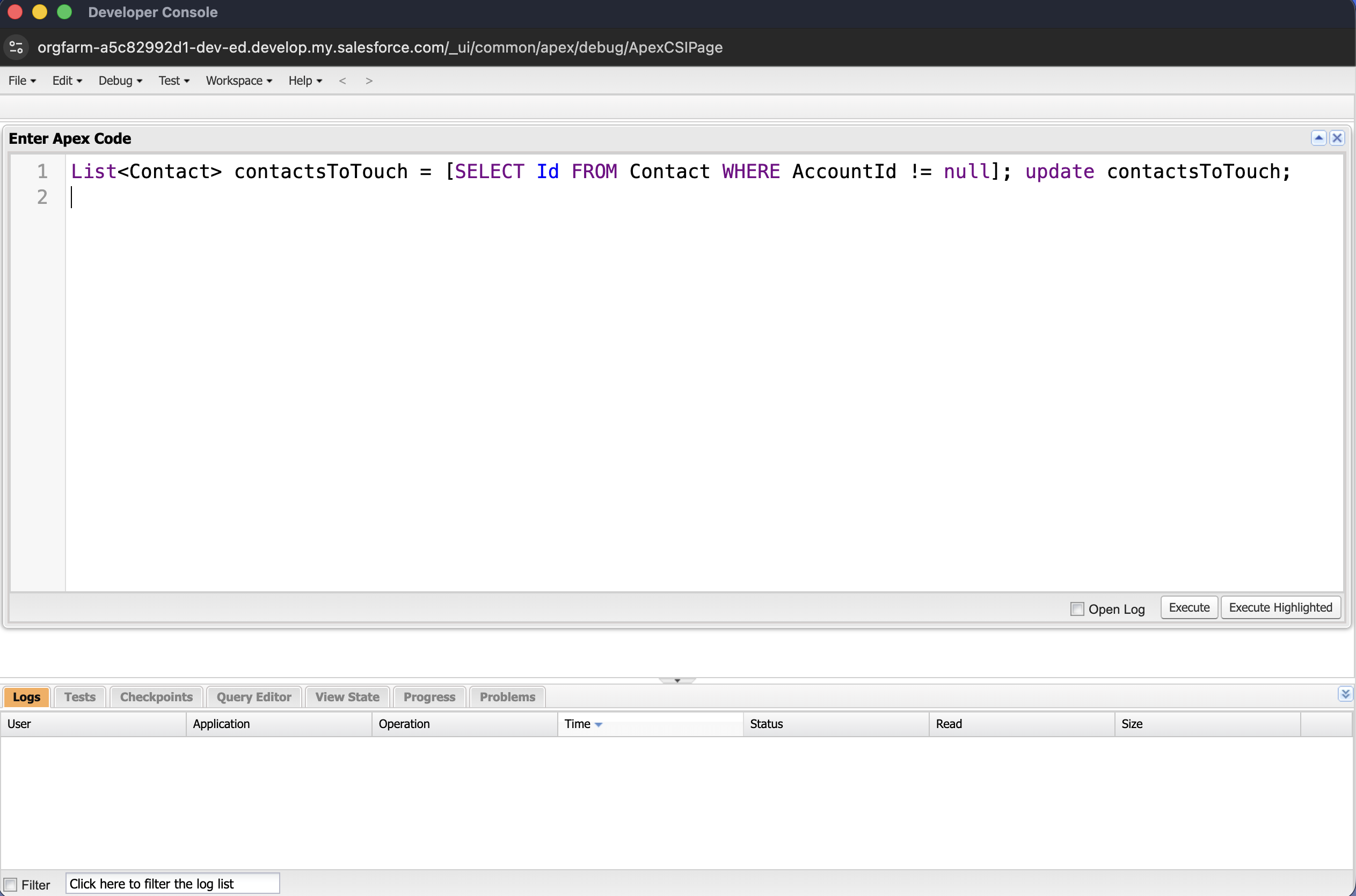Collapse the bottom panel with double-chevron icon
1356x896 pixels.
1345,694
